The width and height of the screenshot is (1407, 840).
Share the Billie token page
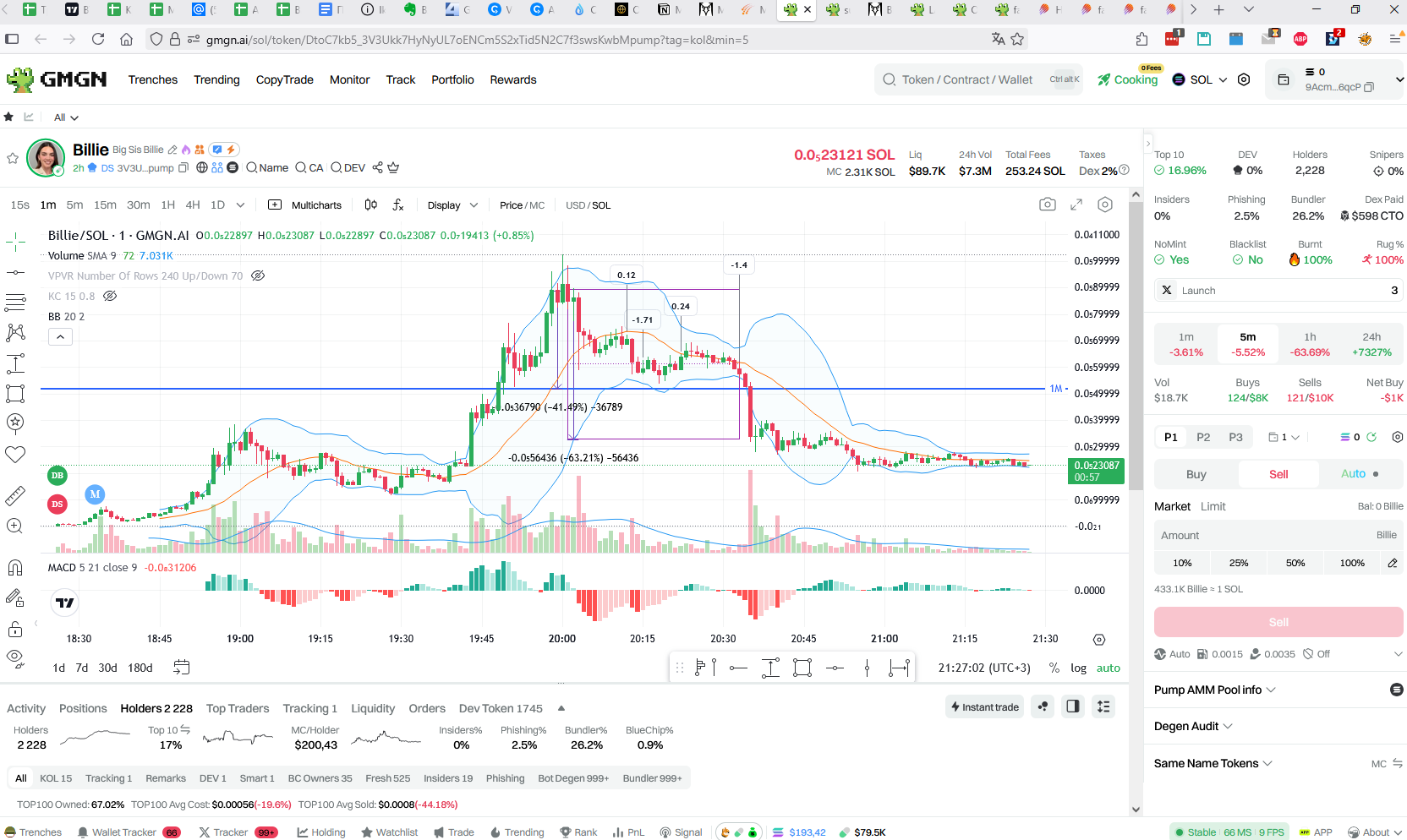click(377, 167)
